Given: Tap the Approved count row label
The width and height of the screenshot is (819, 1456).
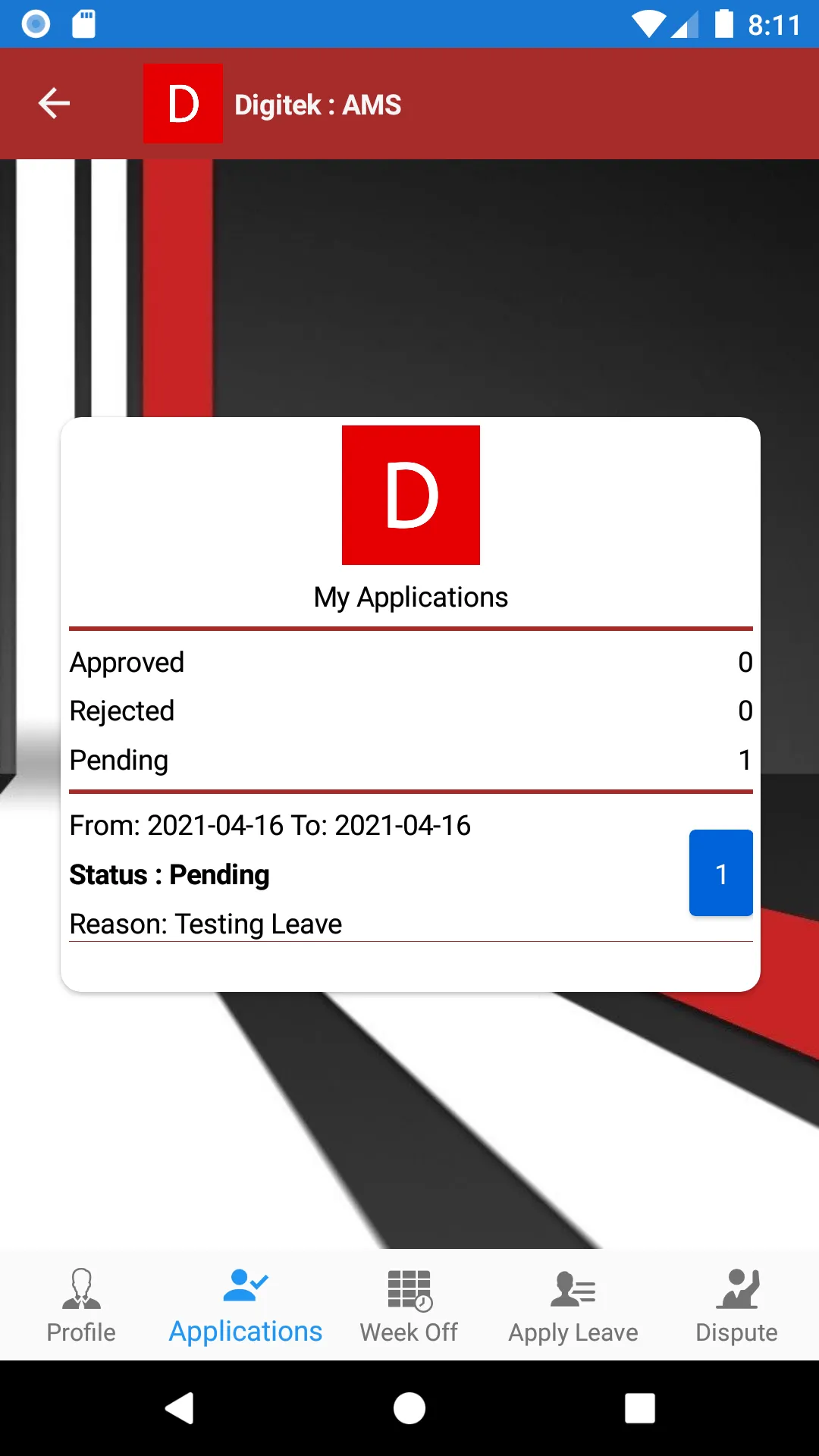Looking at the screenshot, I should (127, 663).
